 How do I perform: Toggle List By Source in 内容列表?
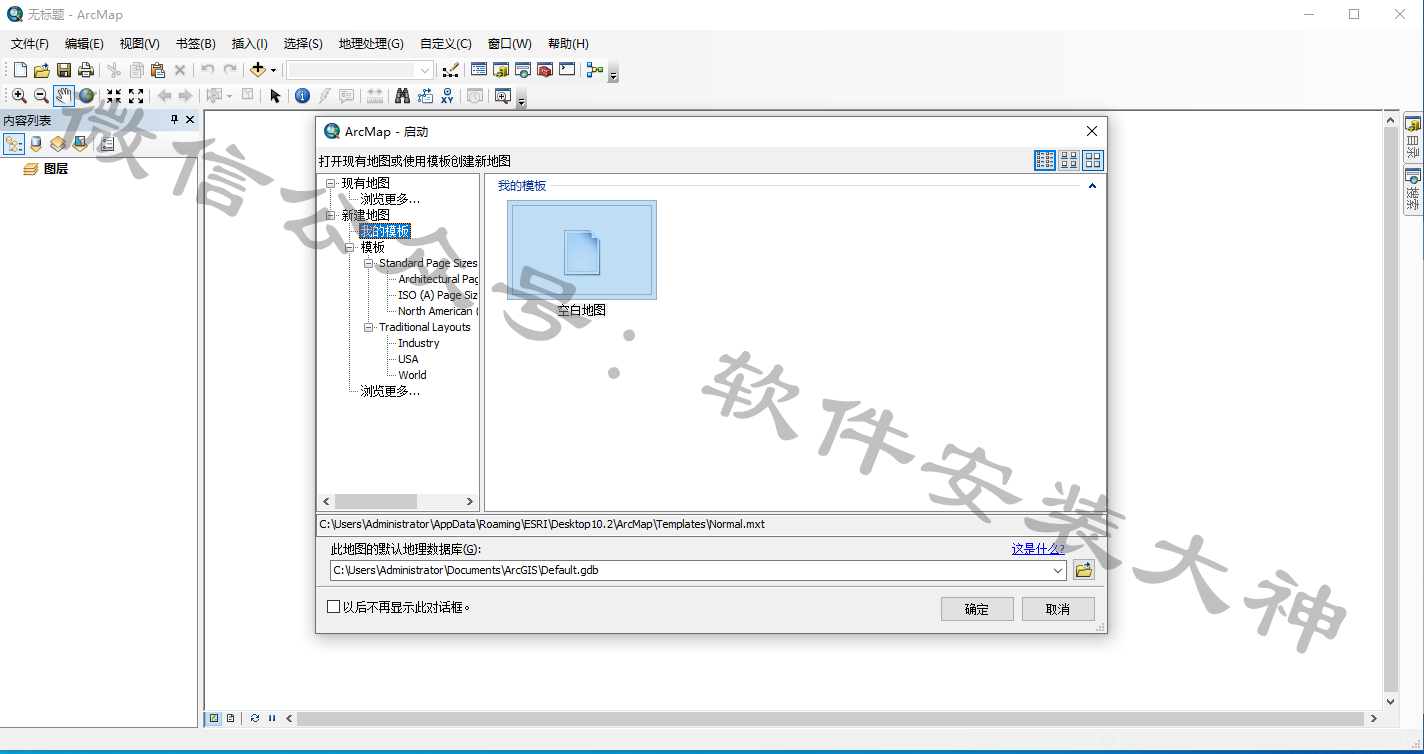[x=36, y=144]
